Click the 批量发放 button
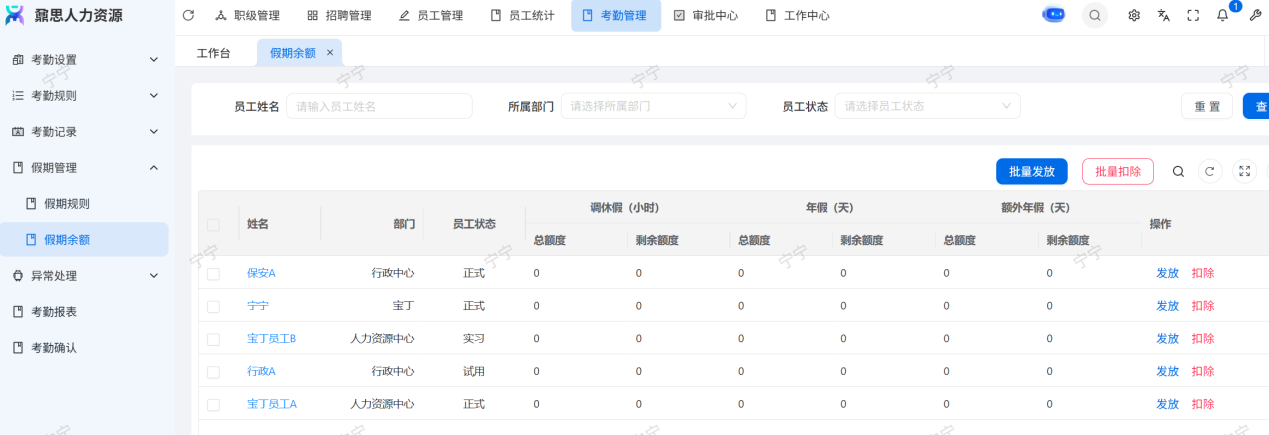 tap(1031, 171)
